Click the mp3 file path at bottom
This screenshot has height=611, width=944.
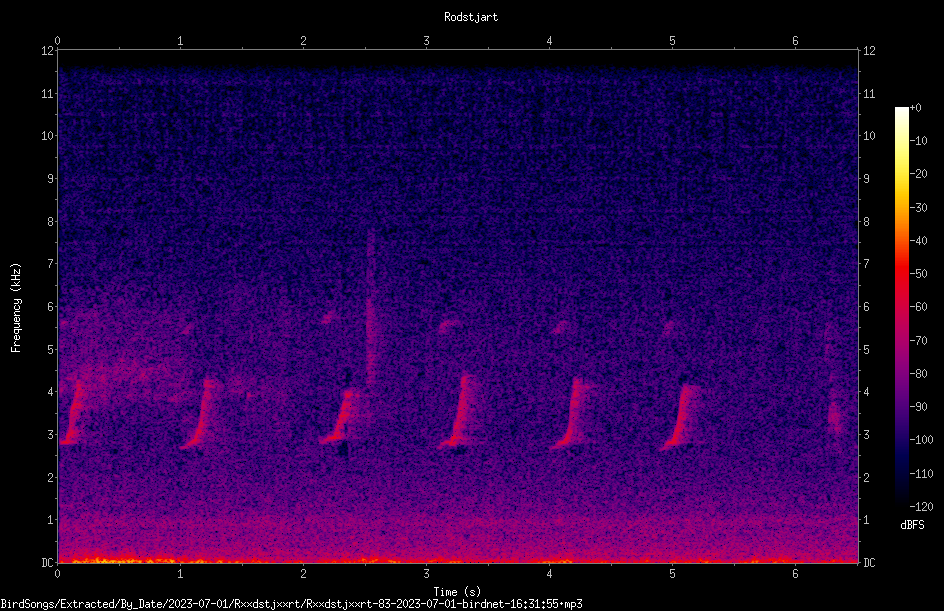291,604
